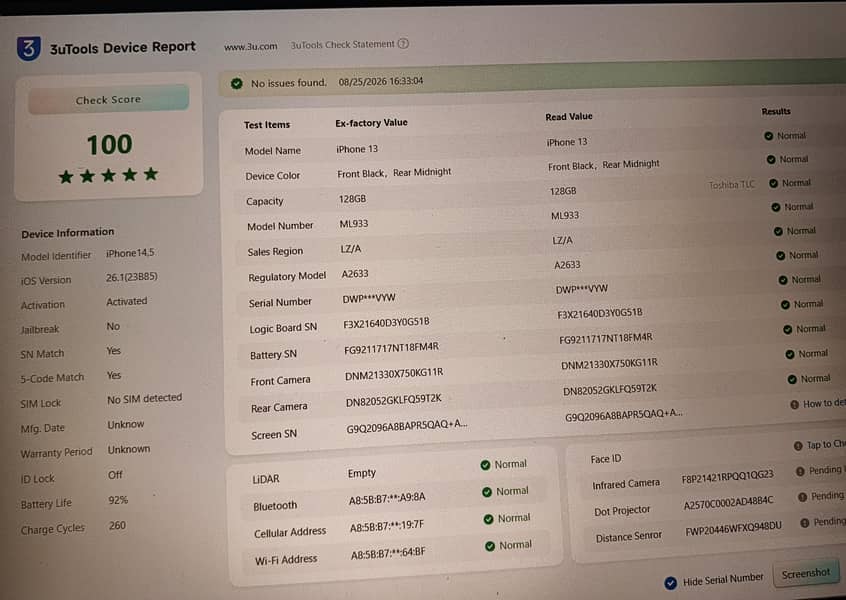846x600 pixels.
Task: Click the green check next to No issues found
Action: coord(236,84)
